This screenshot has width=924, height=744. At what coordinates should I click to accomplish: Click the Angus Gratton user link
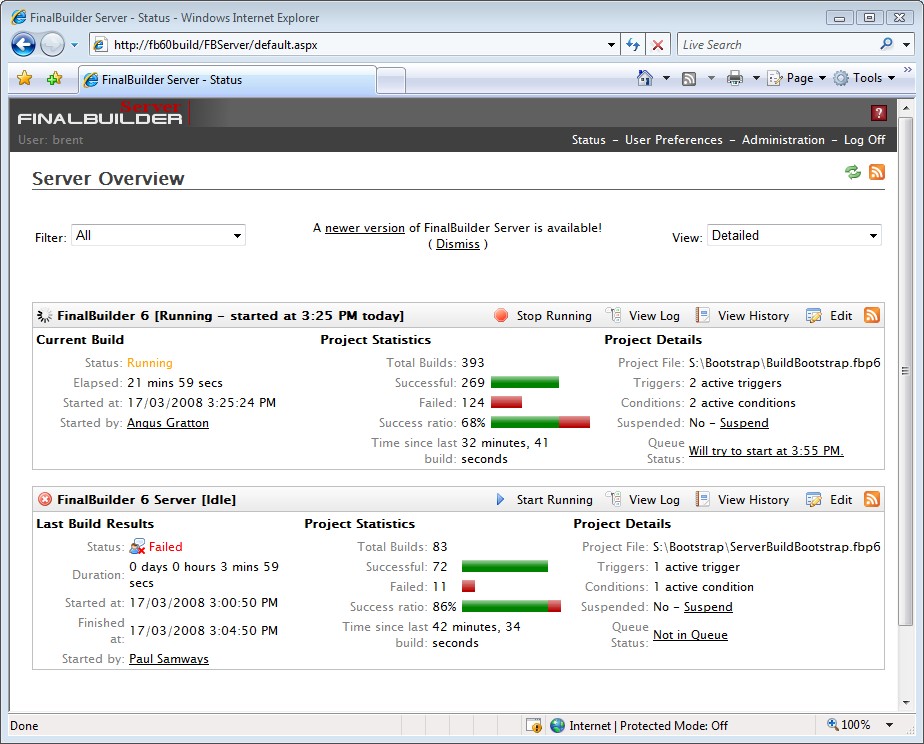[168, 423]
